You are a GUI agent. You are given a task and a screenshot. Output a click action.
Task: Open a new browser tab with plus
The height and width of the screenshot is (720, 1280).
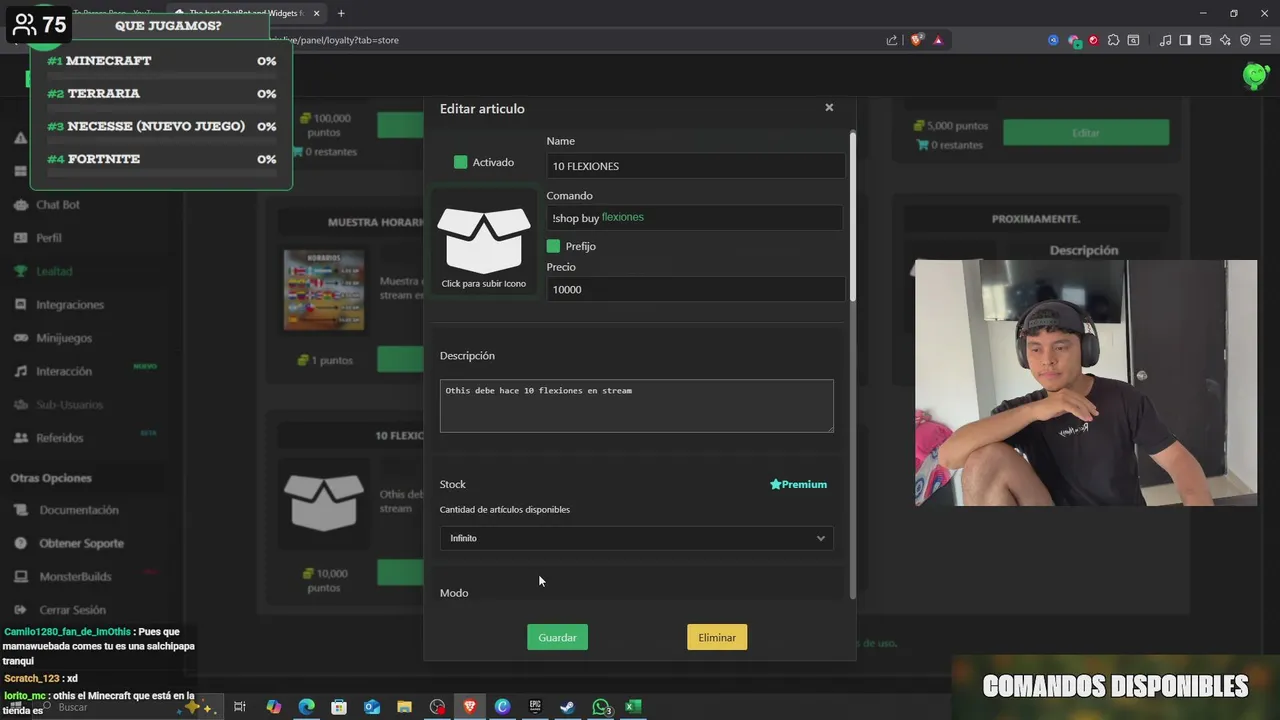[341, 13]
